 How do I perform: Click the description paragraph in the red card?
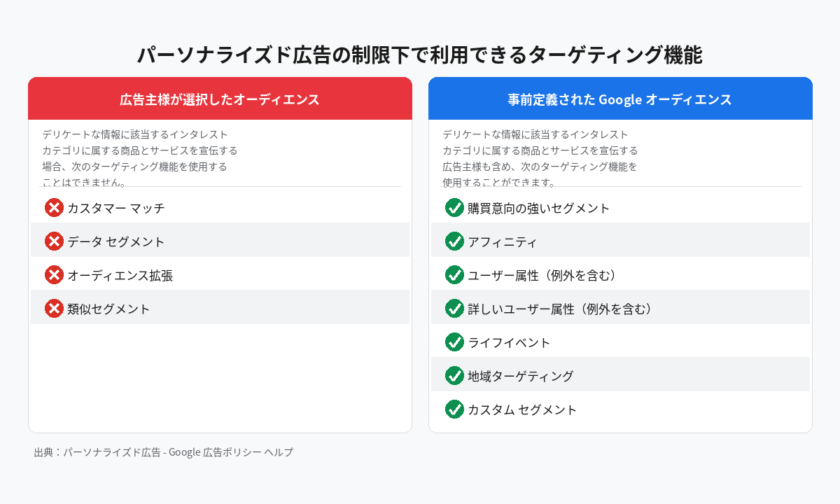(x=140, y=158)
